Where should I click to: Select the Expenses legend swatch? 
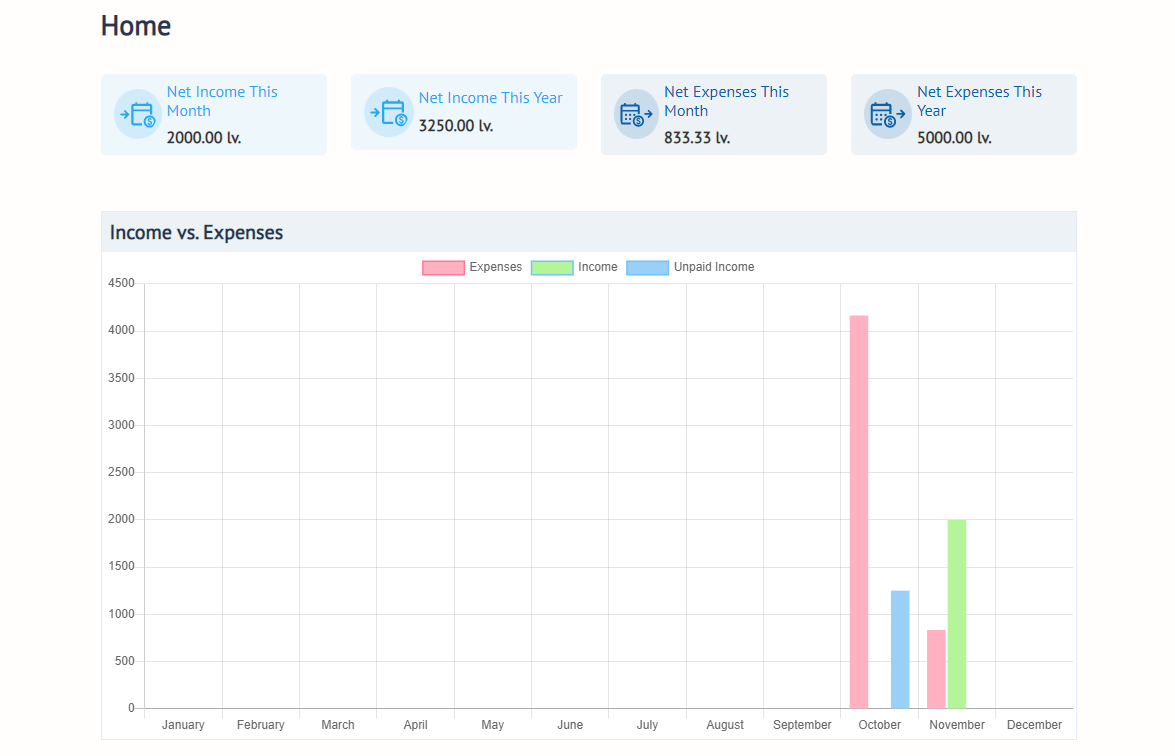point(442,267)
